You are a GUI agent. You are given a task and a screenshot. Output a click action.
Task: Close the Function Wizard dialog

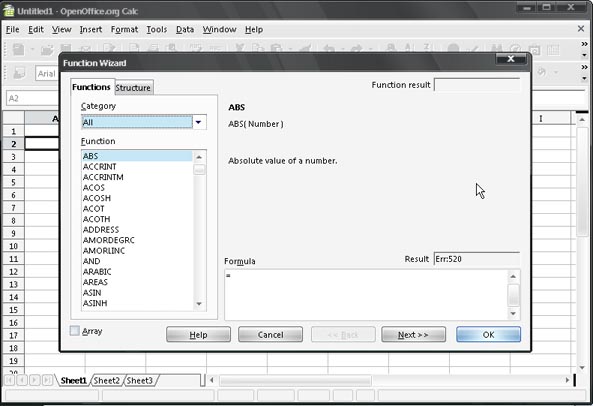[511, 59]
